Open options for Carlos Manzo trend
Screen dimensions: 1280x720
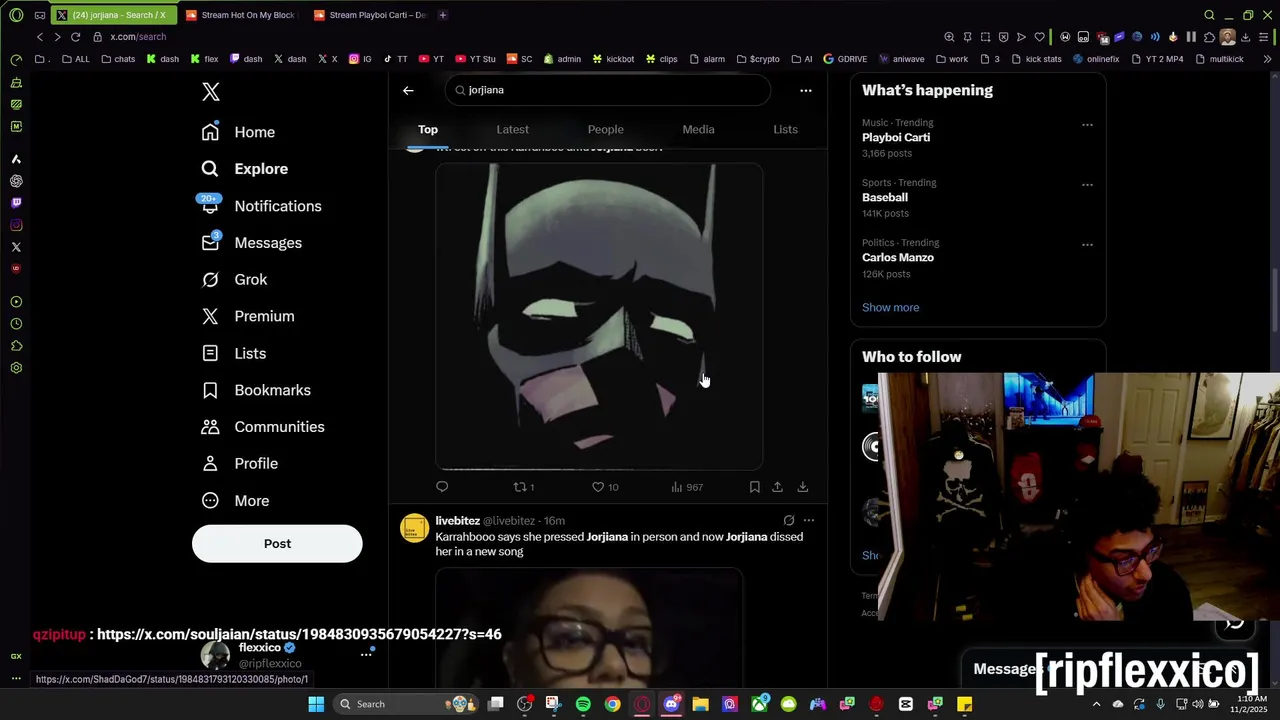(x=1087, y=245)
